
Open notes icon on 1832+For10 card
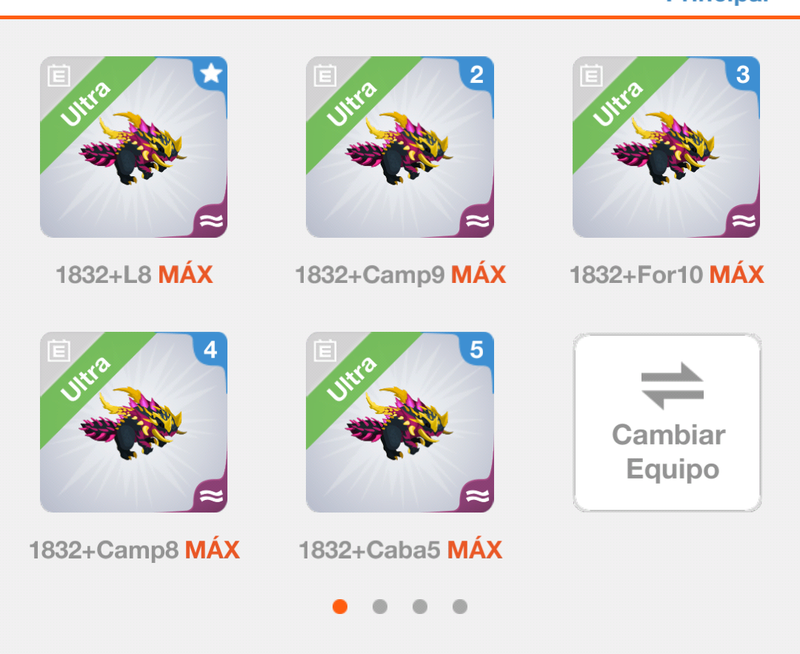[591, 76]
